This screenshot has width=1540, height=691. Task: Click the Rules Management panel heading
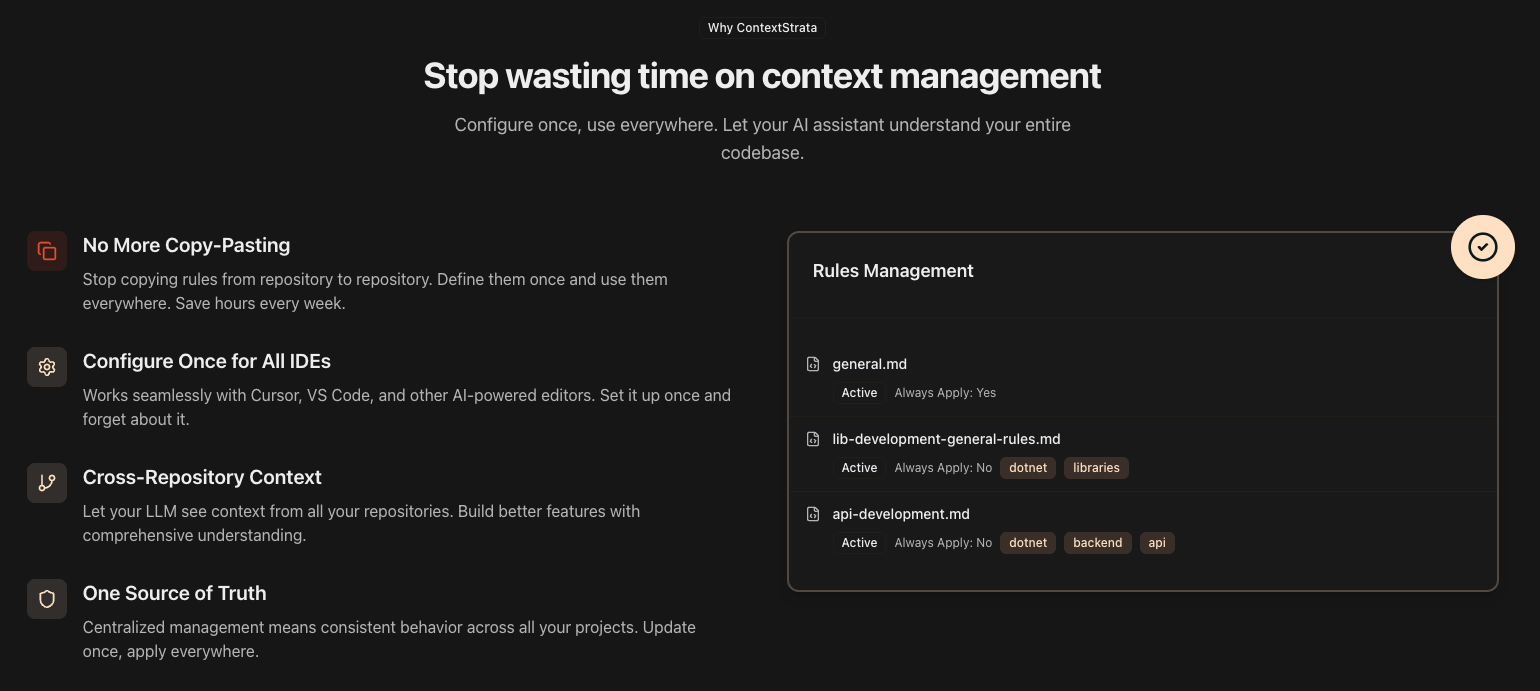pos(893,271)
